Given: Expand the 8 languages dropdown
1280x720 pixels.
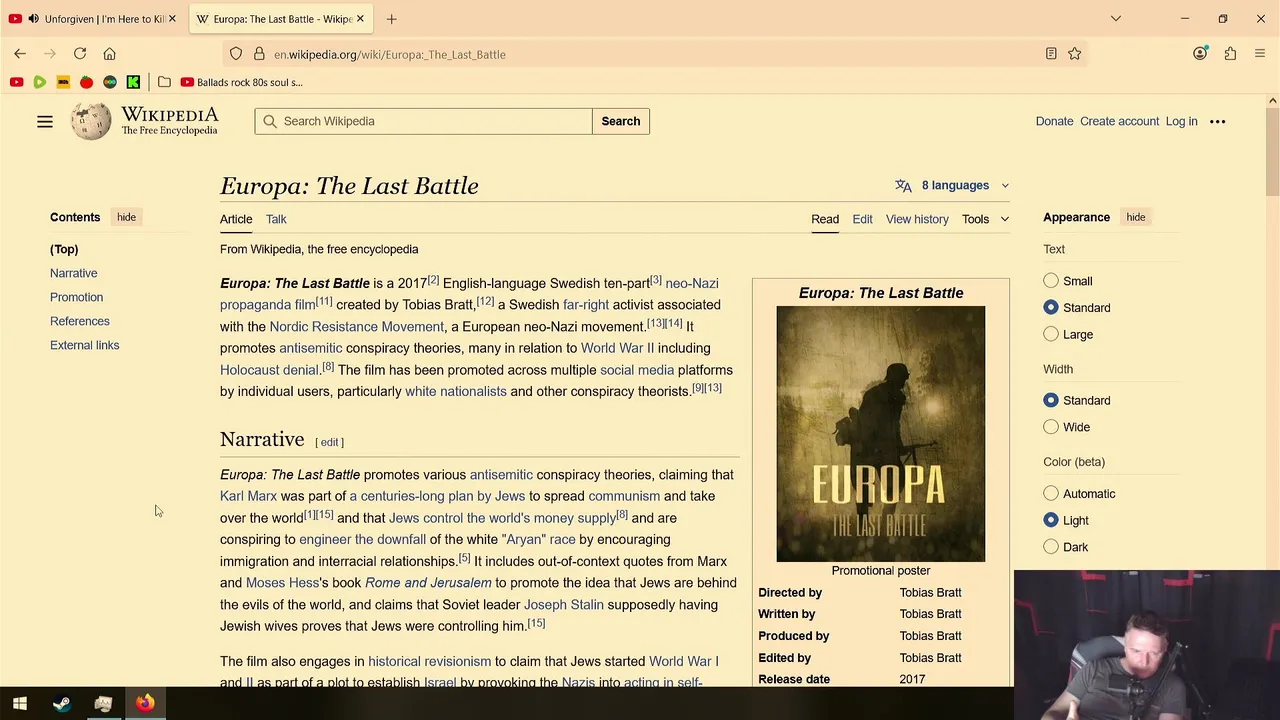Looking at the screenshot, I should (x=953, y=185).
